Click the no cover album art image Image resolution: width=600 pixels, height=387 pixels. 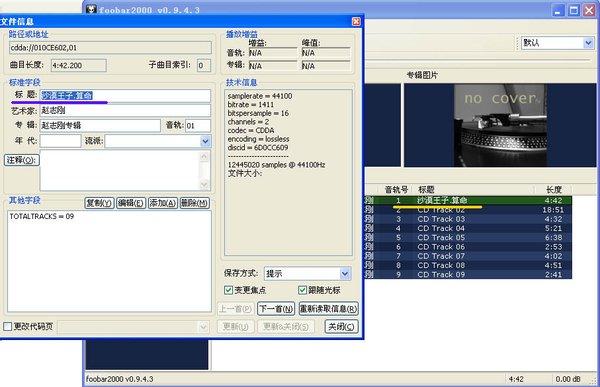501,125
